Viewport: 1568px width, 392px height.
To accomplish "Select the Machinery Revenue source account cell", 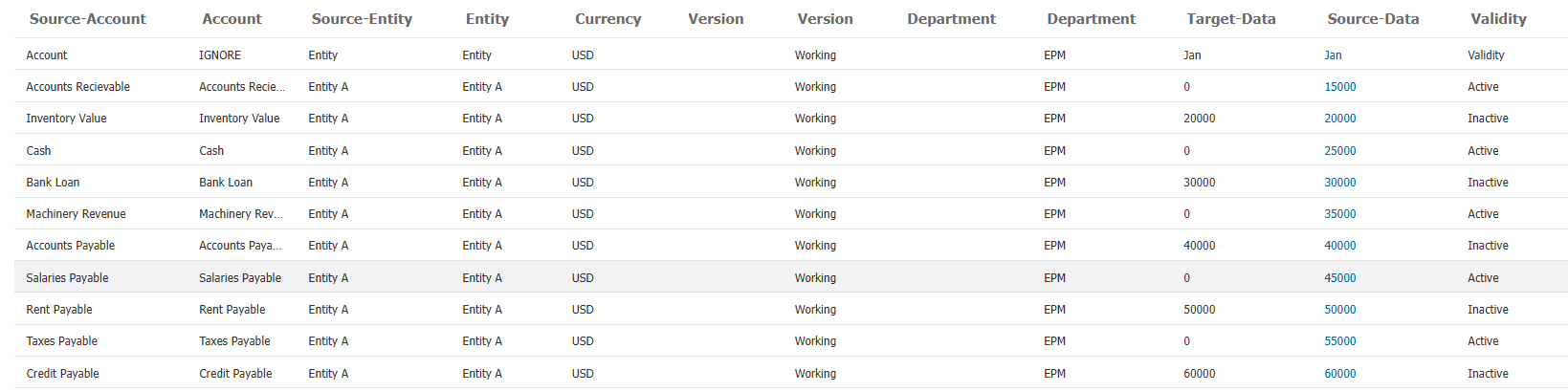I will pyautogui.click(x=76, y=214).
